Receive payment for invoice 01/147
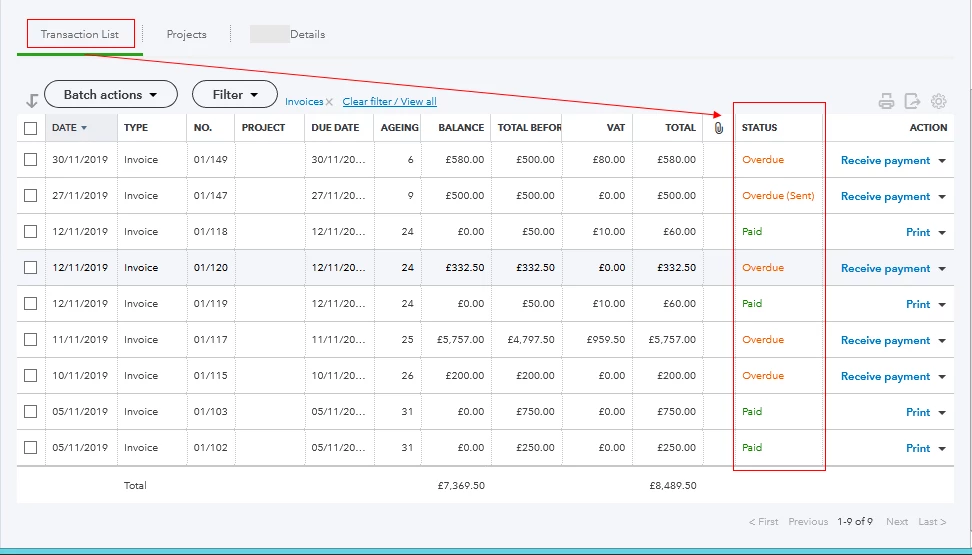Viewport: 972px width, 555px height. pos(885,197)
